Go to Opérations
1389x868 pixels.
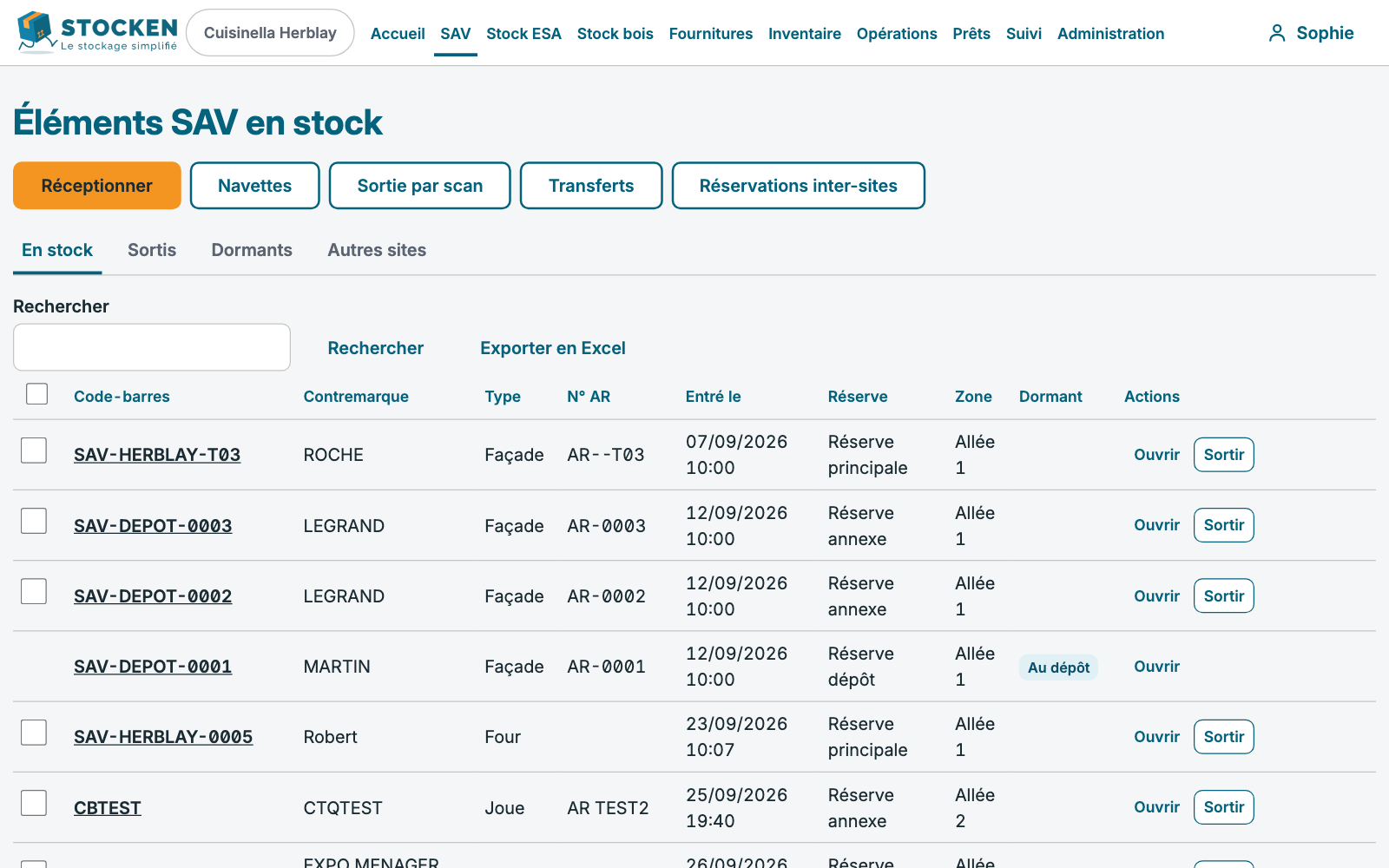(897, 34)
